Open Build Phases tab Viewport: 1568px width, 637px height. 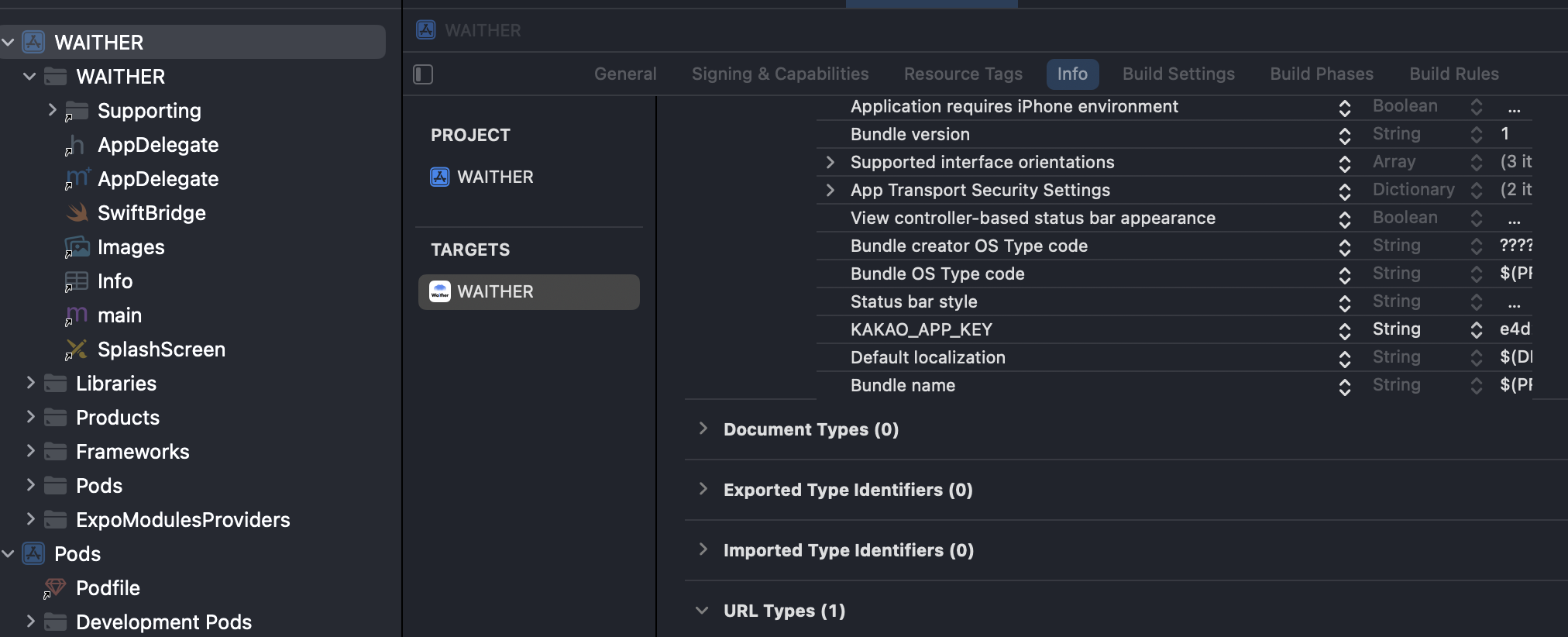(x=1322, y=74)
